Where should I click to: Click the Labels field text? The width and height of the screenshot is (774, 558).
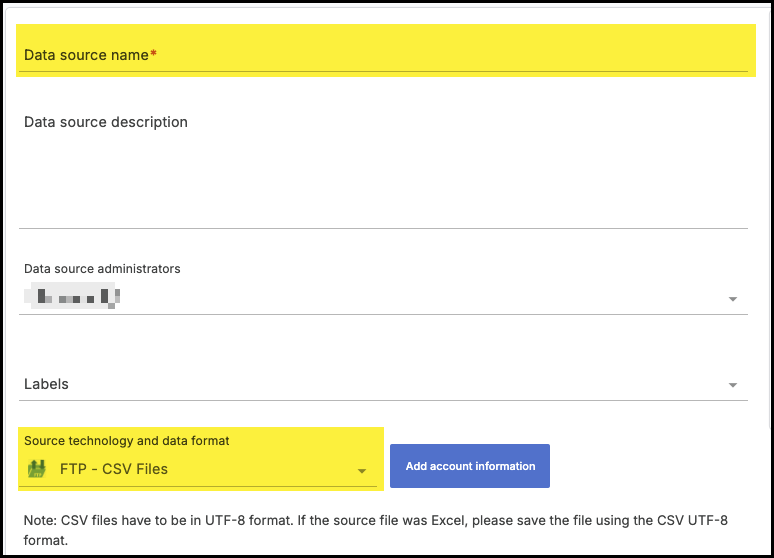pyautogui.click(x=46, y=384)
